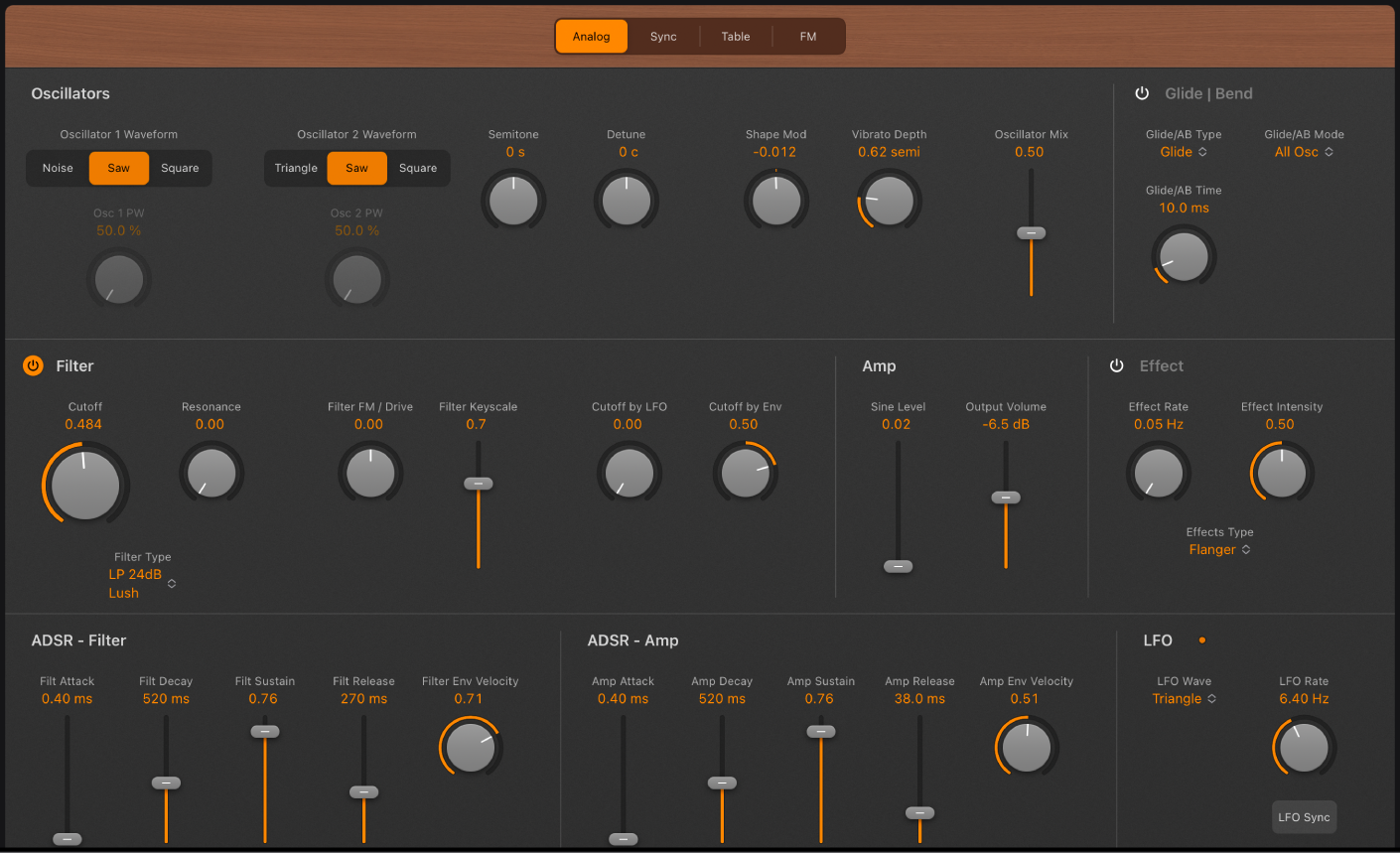Toggle the Glide | Bend power icon

coord(1142,93)
